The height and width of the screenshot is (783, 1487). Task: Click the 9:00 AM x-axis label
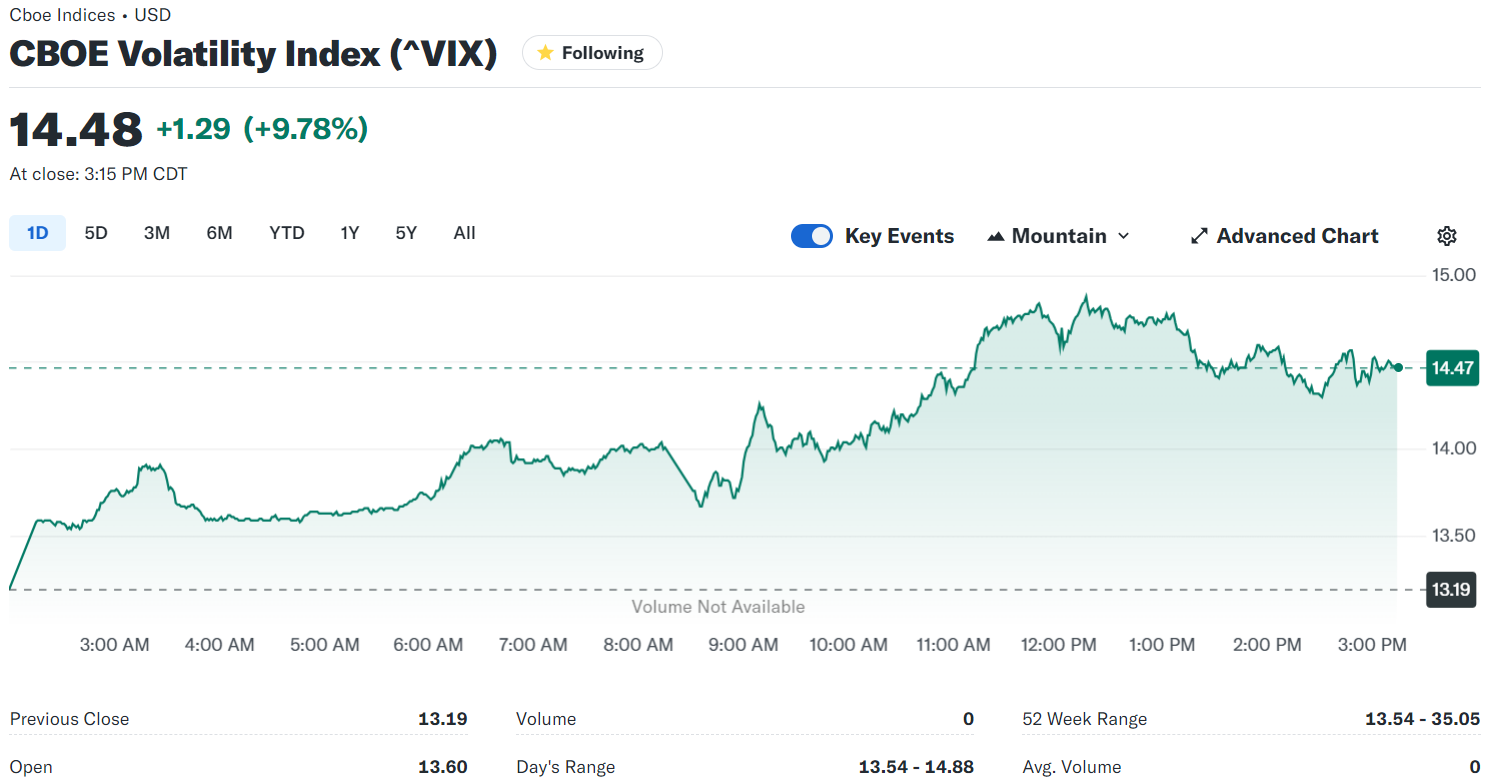tap(743, 645)
